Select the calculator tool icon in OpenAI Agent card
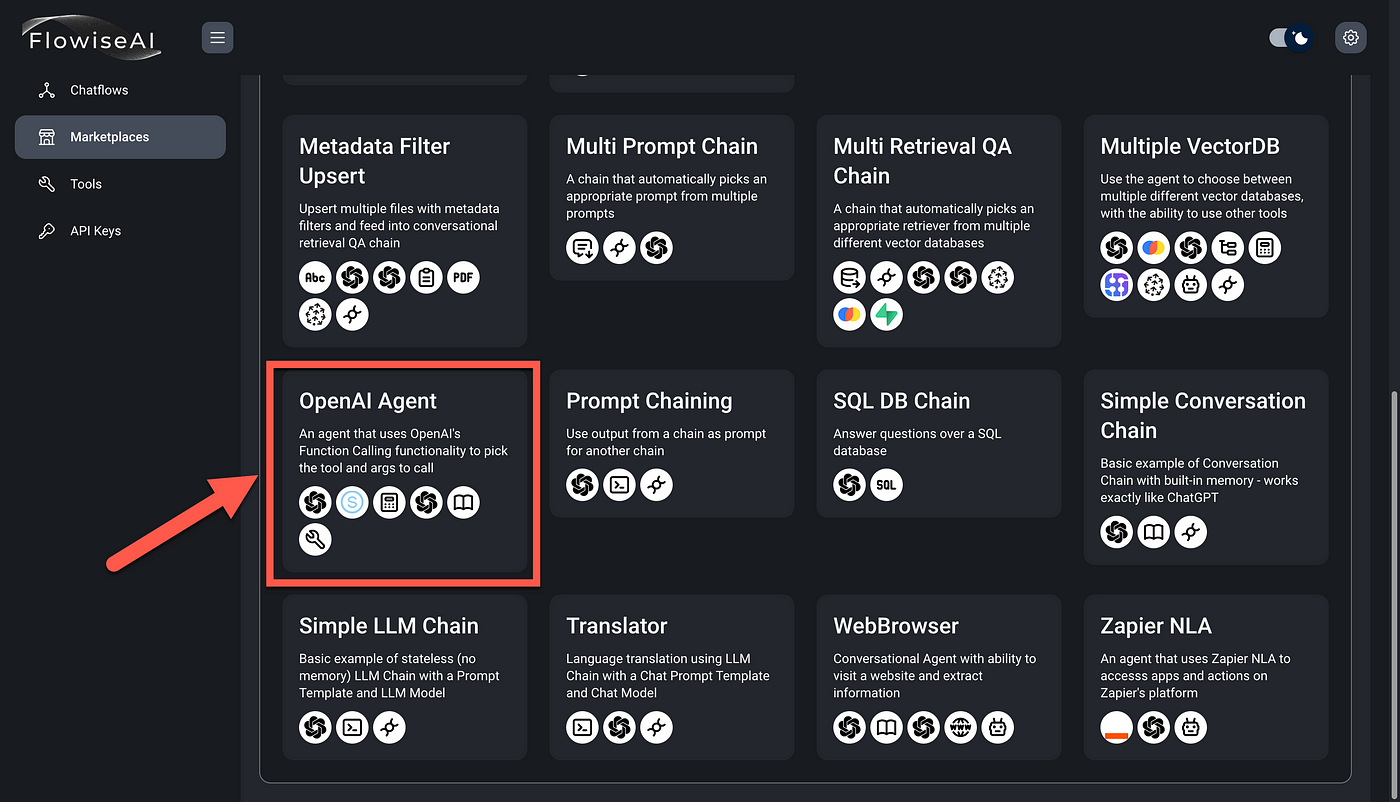The height and width of the screenshot is (802, 1400). pos(389,502)
